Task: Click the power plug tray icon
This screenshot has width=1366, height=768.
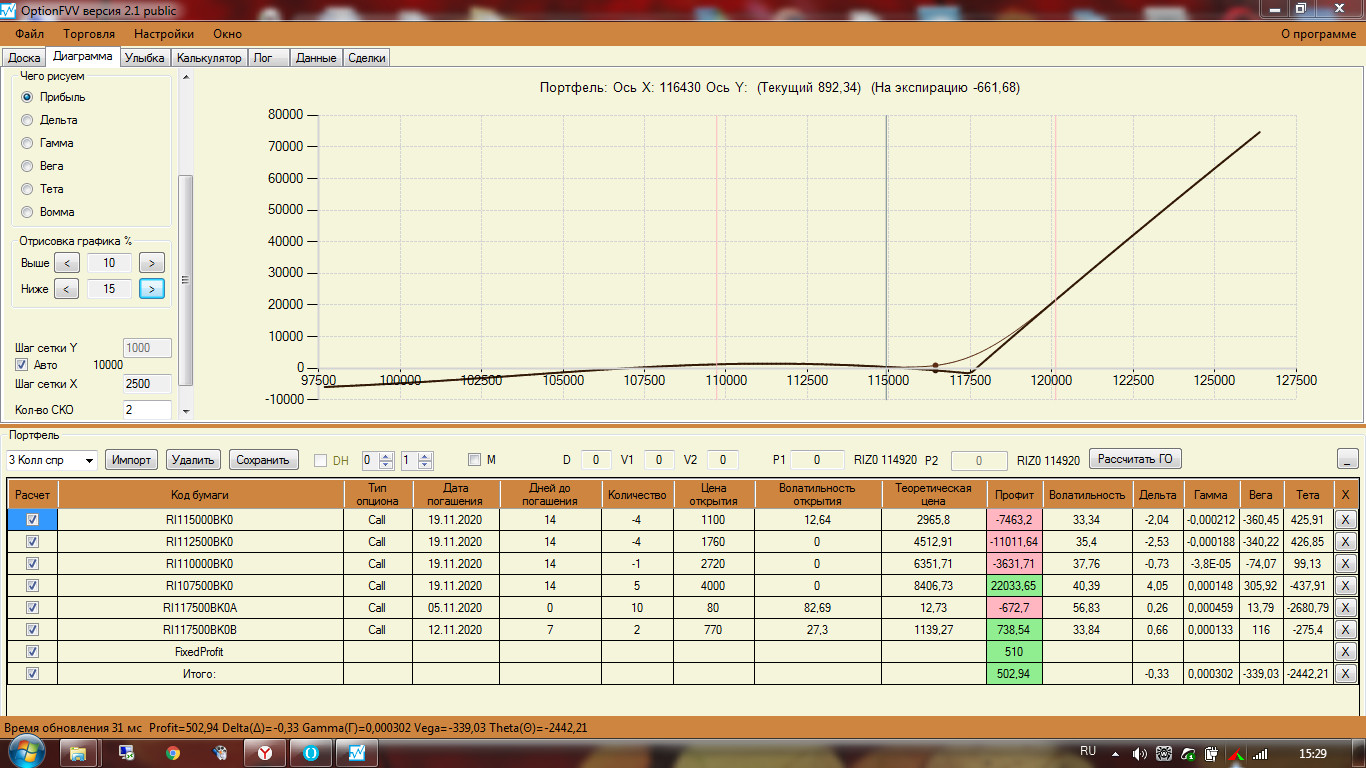Action: pos(1211,753)
